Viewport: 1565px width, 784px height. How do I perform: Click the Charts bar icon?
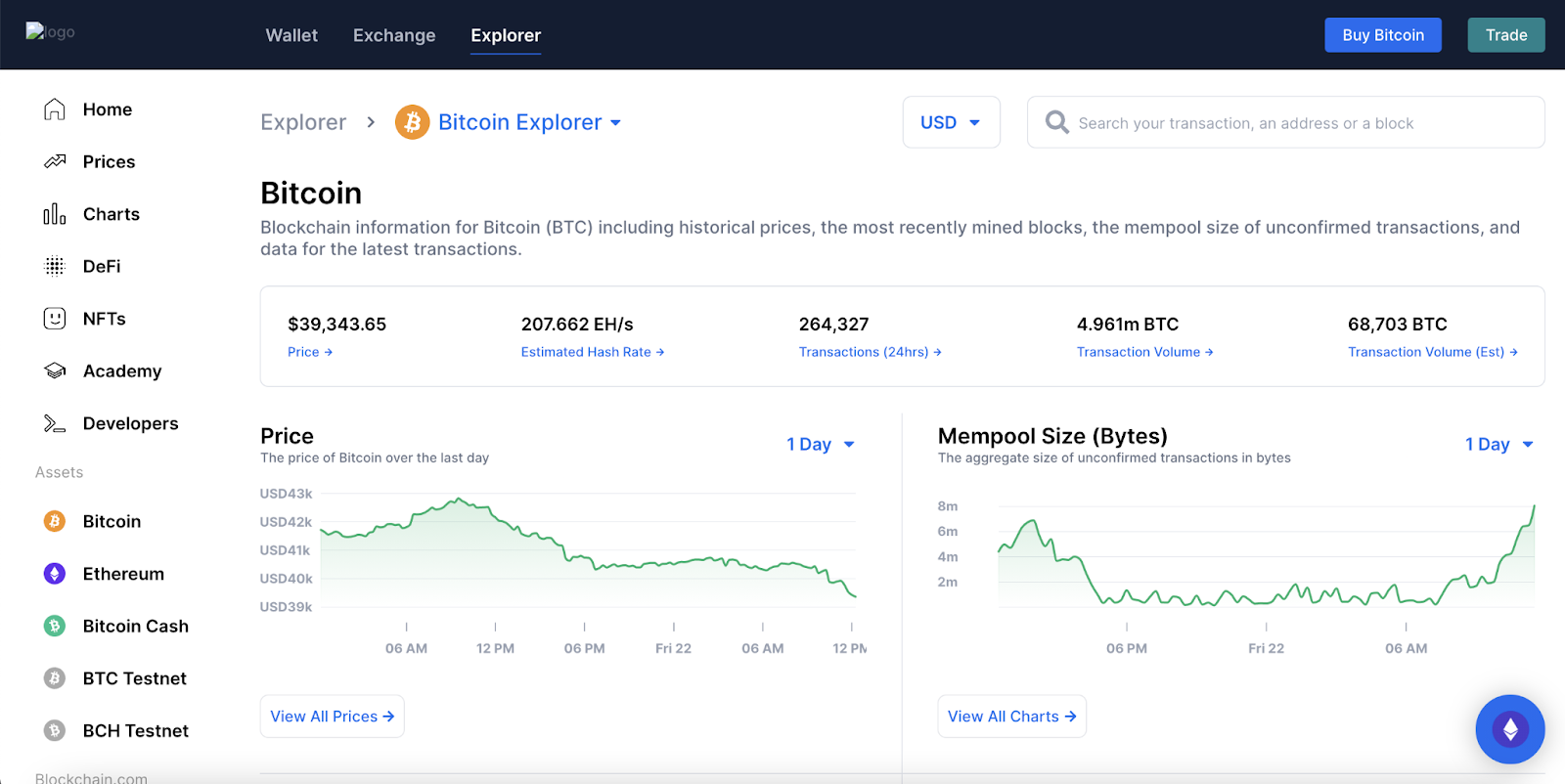(x=55, y=214)
